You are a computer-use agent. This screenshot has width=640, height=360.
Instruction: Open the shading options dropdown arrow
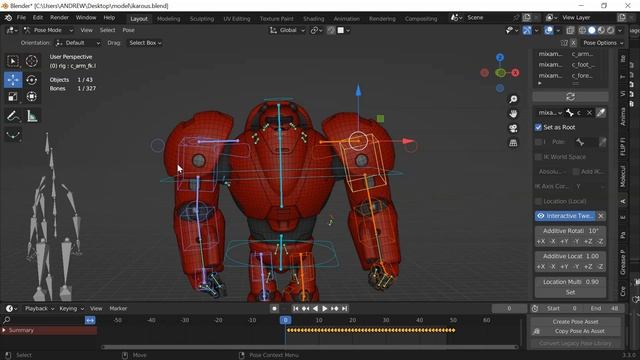pos(620,30)
